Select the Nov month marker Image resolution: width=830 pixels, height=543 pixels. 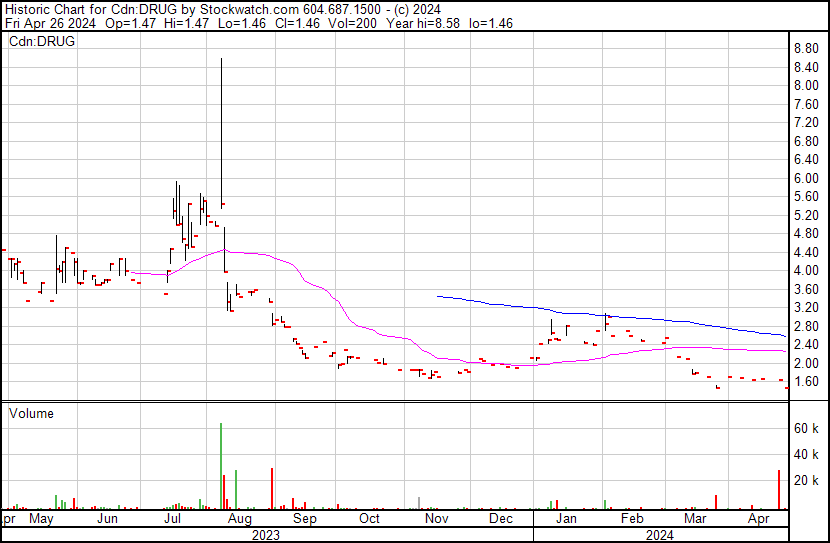pos(436,520)
